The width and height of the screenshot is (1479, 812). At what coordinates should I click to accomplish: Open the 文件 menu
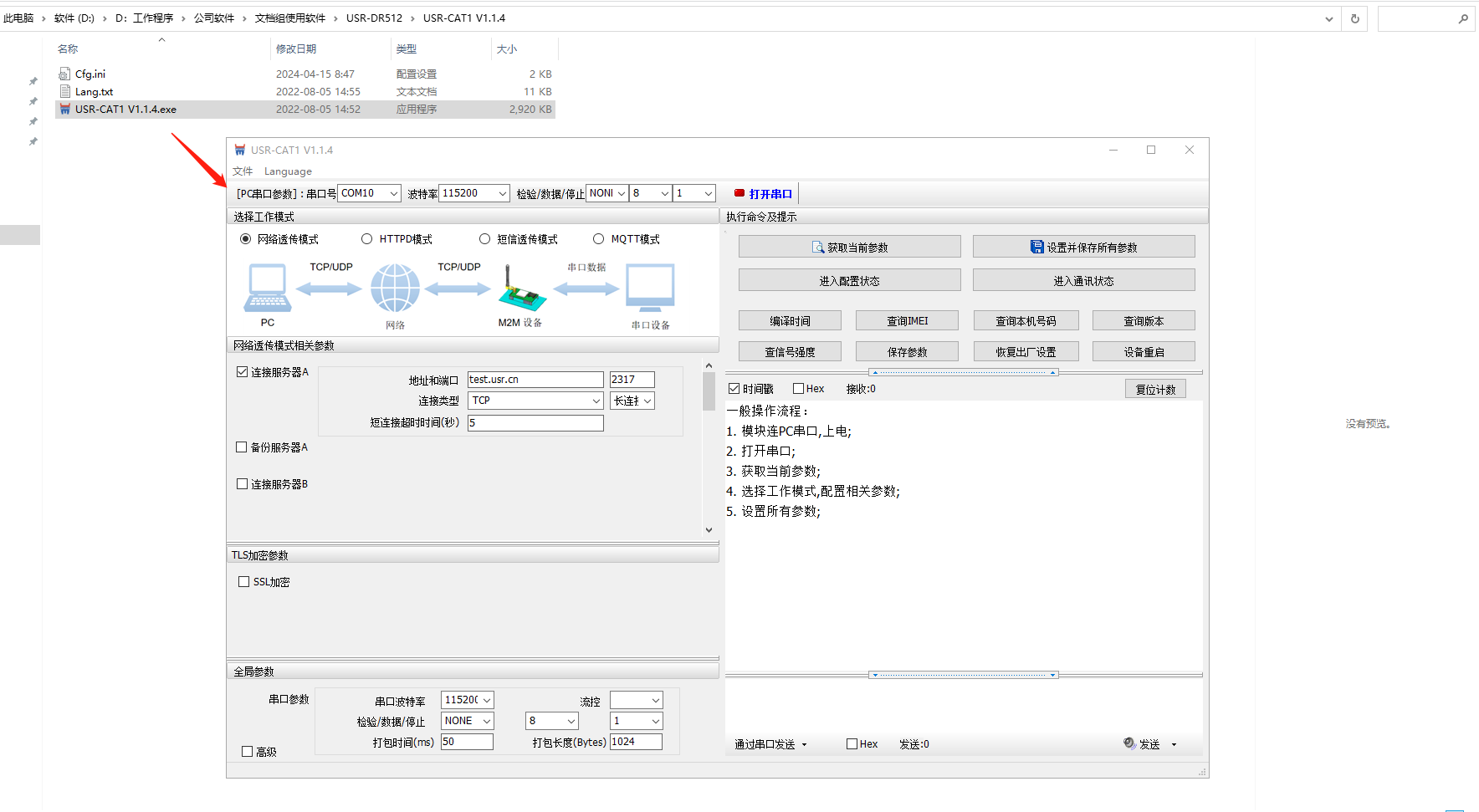point(243,171)
